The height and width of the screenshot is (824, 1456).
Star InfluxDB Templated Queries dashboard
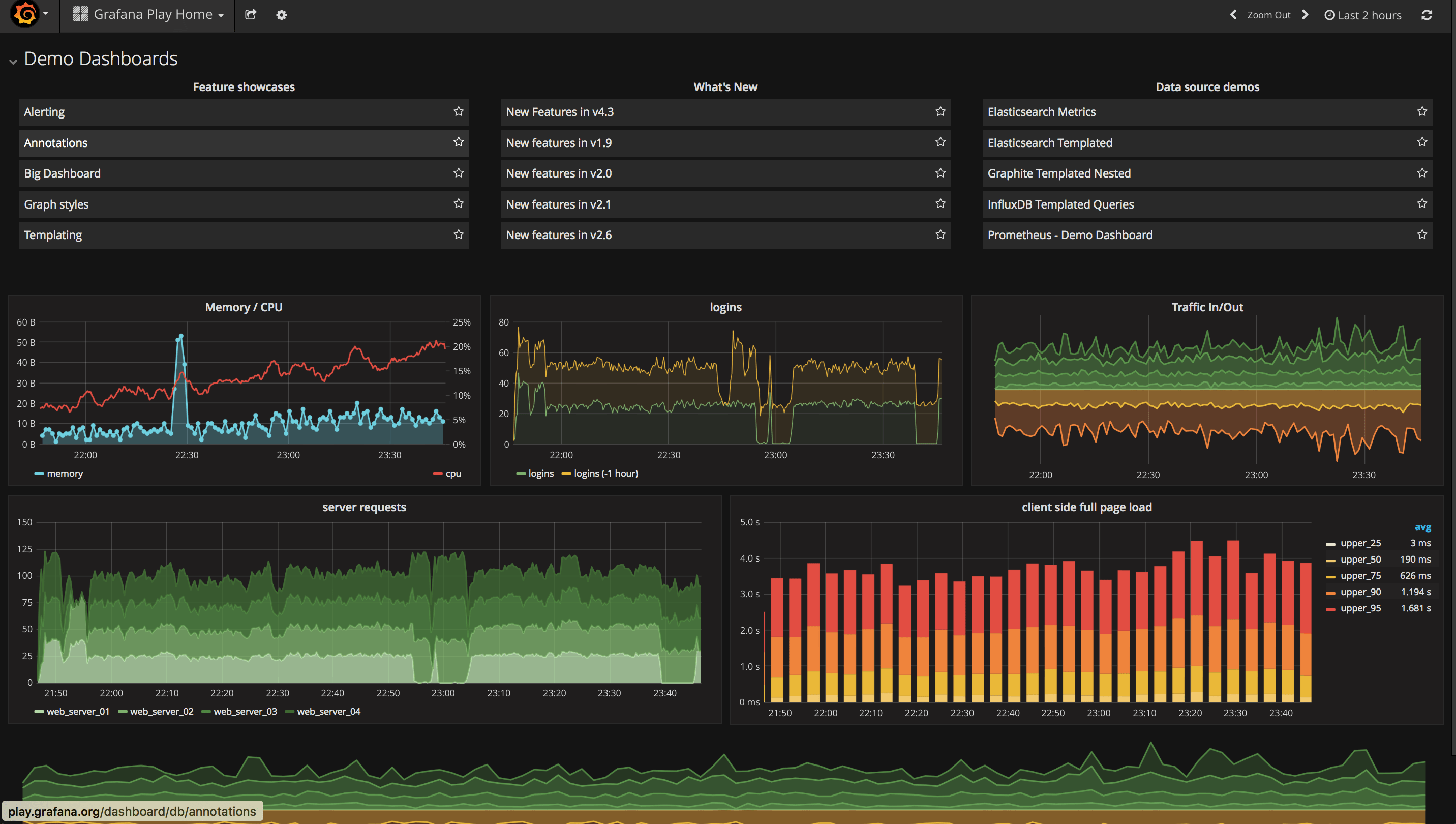point(1422,204)
